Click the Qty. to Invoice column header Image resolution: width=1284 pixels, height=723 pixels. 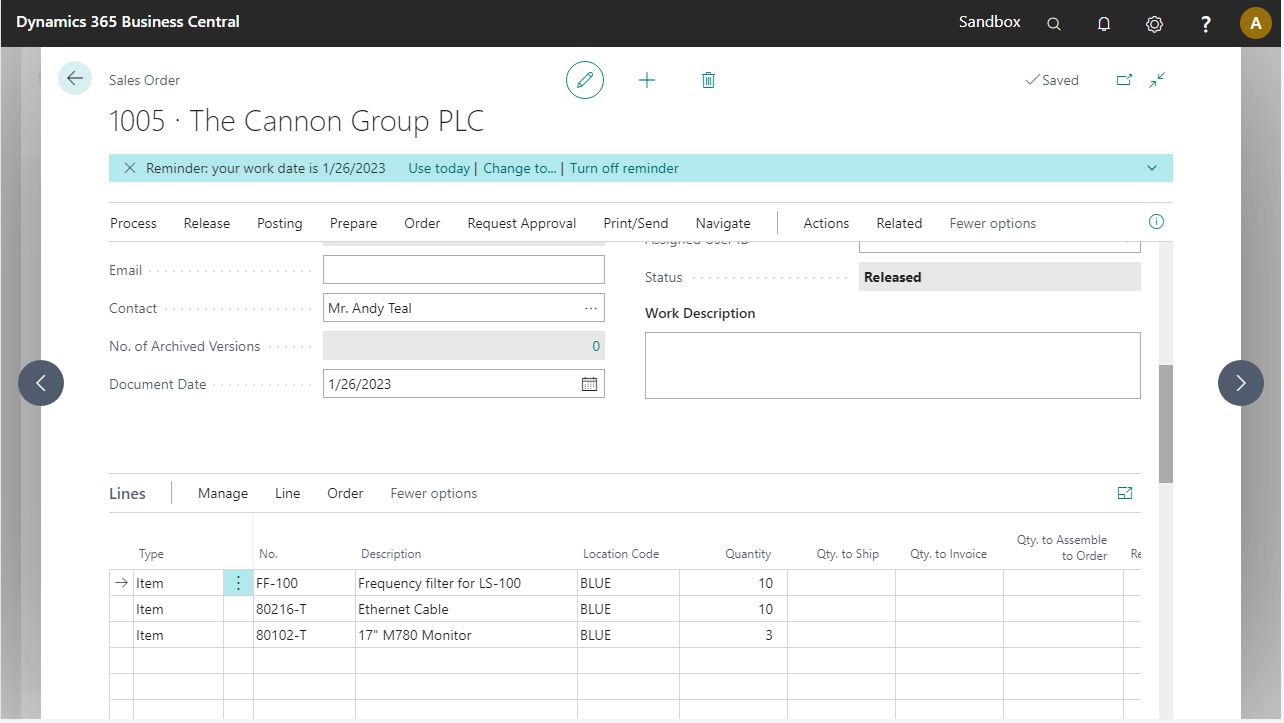click(948, 554)
